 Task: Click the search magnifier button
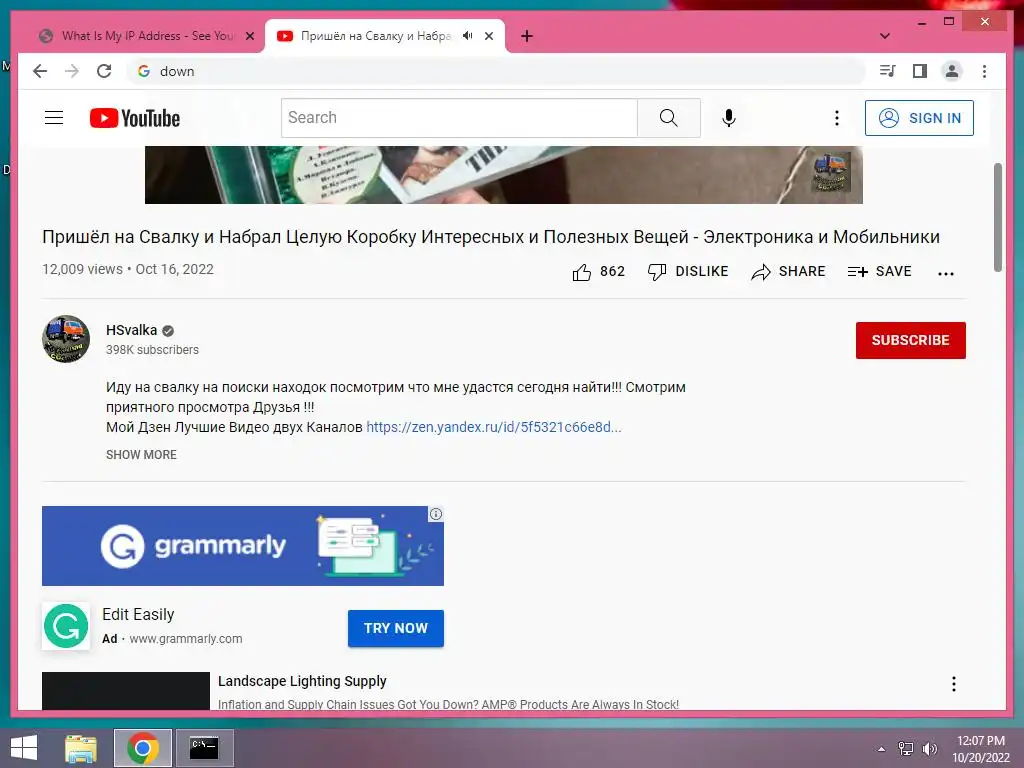coord(669,118)
